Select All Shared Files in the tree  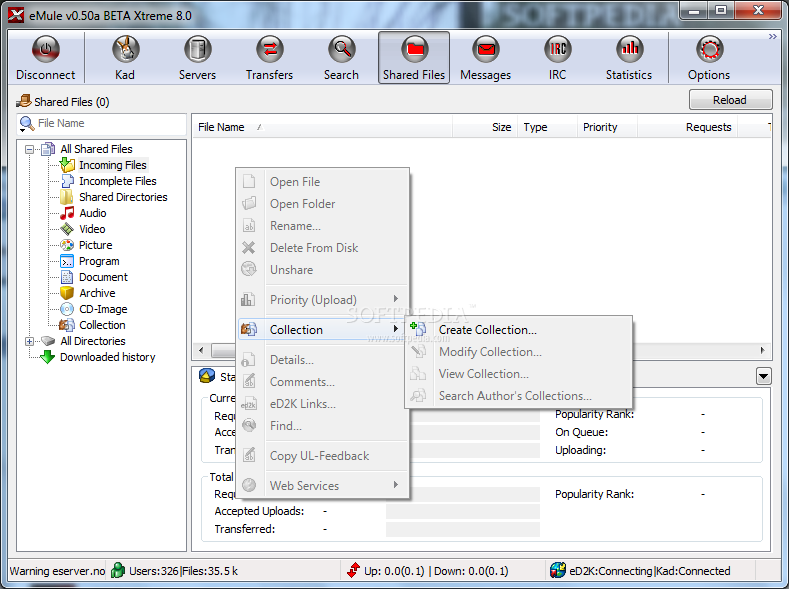point(96,149)
